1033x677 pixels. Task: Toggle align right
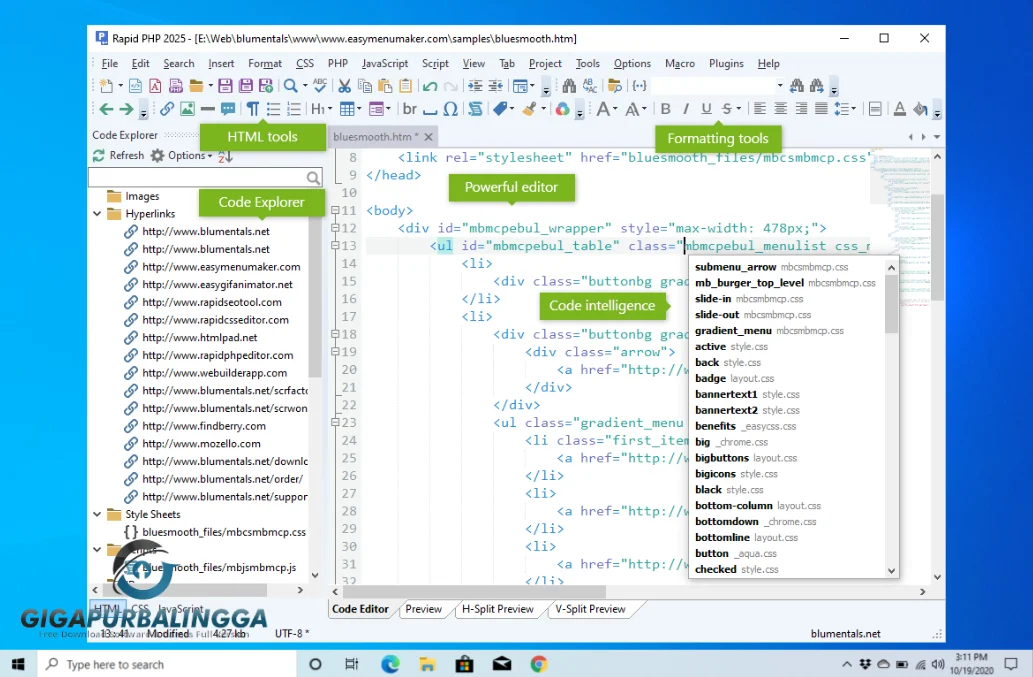(801, 109)
